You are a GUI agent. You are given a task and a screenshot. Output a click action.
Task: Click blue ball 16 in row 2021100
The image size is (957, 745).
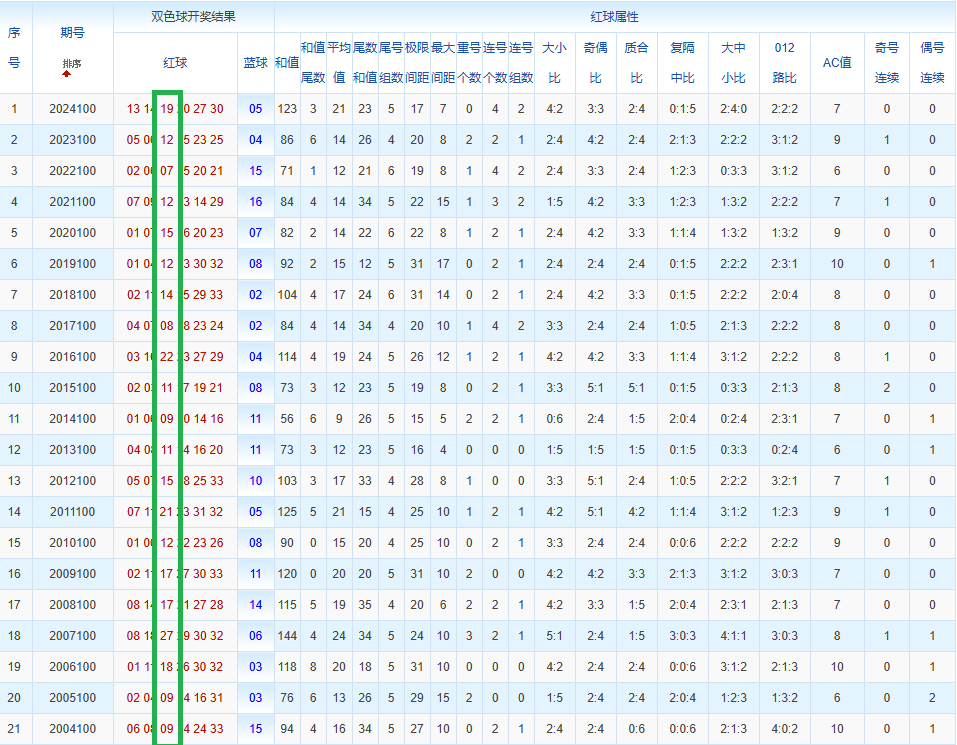pyautogui.click(x=256, y=202)
